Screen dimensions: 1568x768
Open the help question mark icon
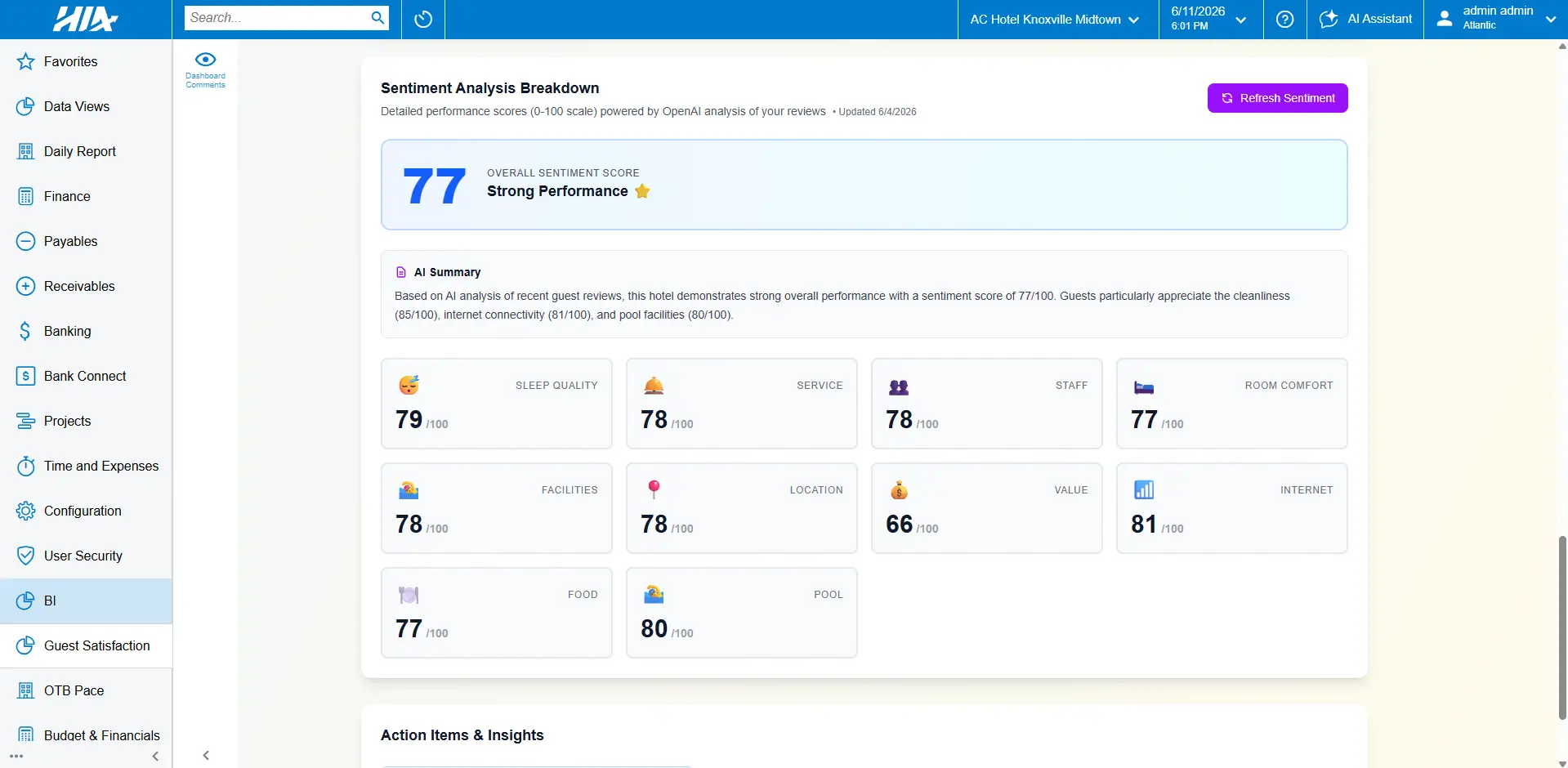click(x=1284, y=19)
